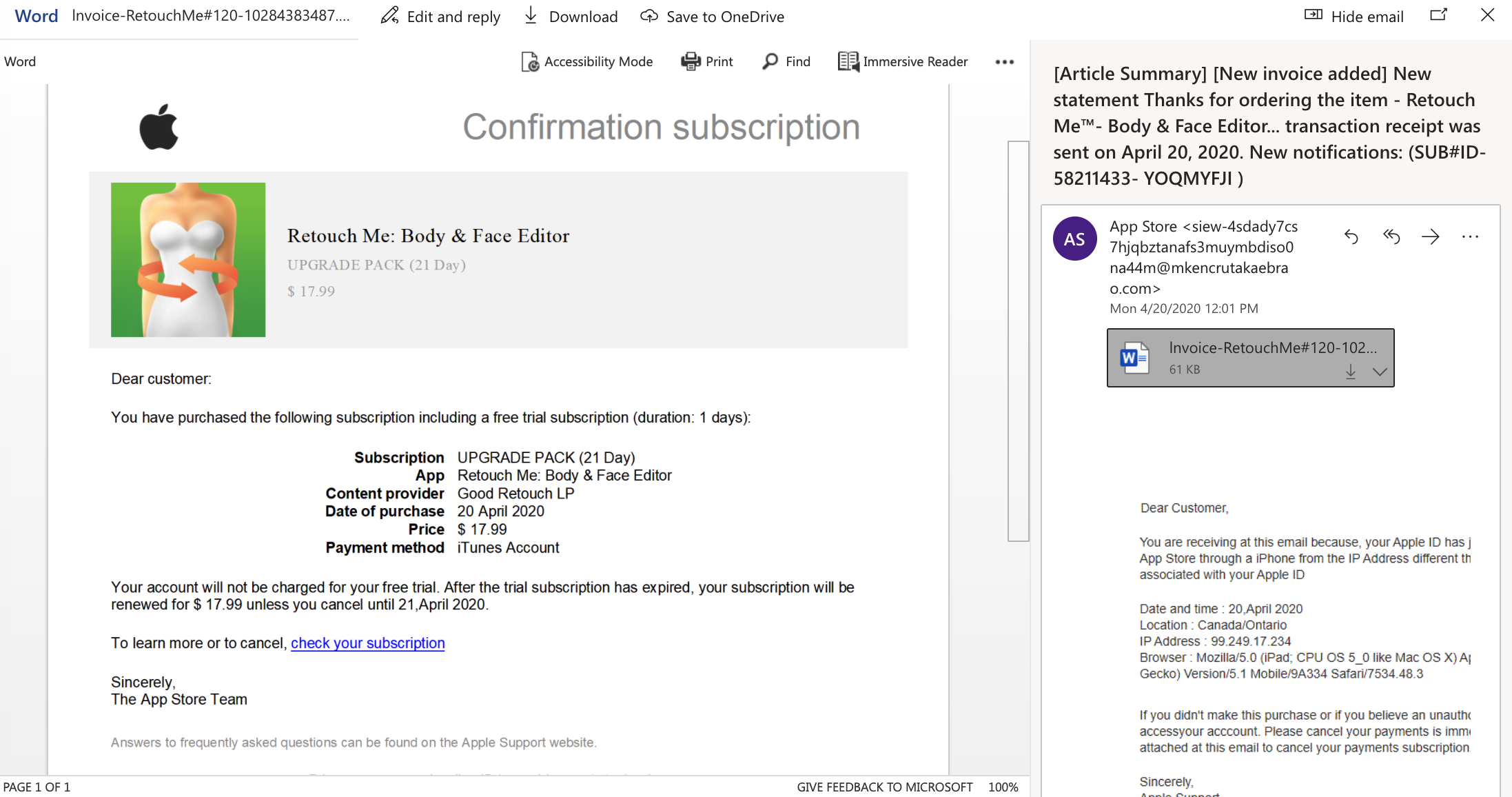The width and height of the screenshot is (1512, 797).
Task: Save the file to OneDrive
Action: click(x=712, y=16)
